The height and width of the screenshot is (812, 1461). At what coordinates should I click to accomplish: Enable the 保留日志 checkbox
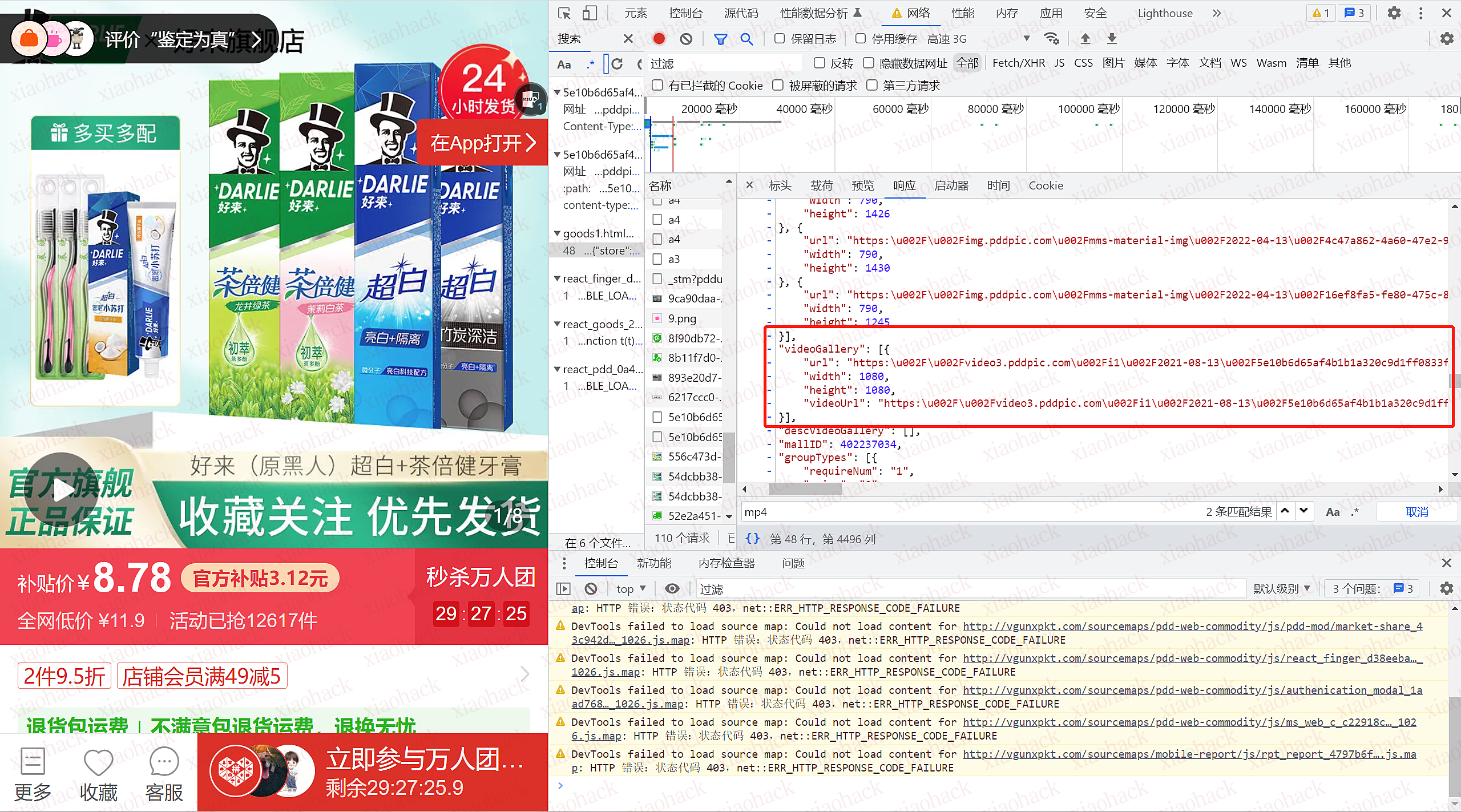point(780,39)
